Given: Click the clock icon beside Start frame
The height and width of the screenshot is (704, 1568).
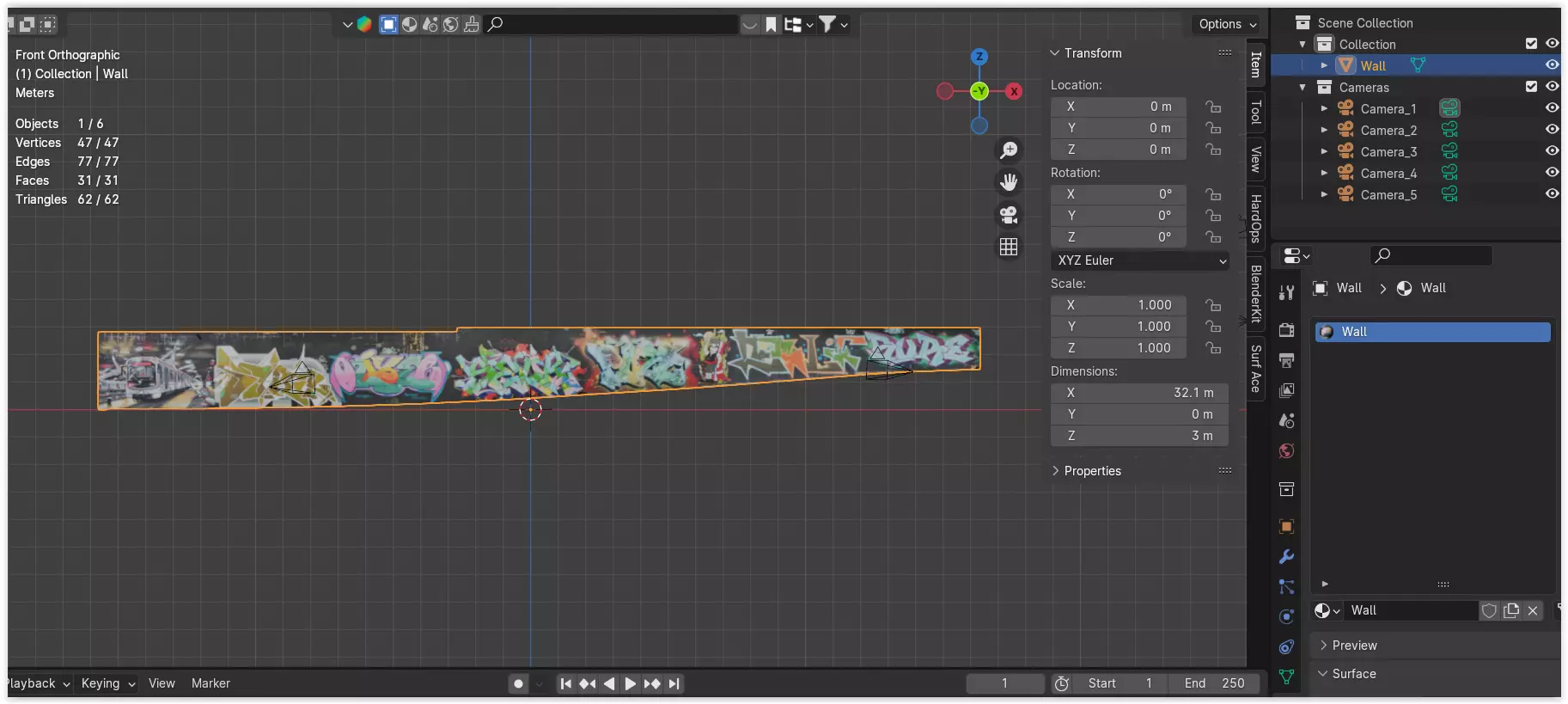Looking at the screenshot, I should pos(1062,683).
